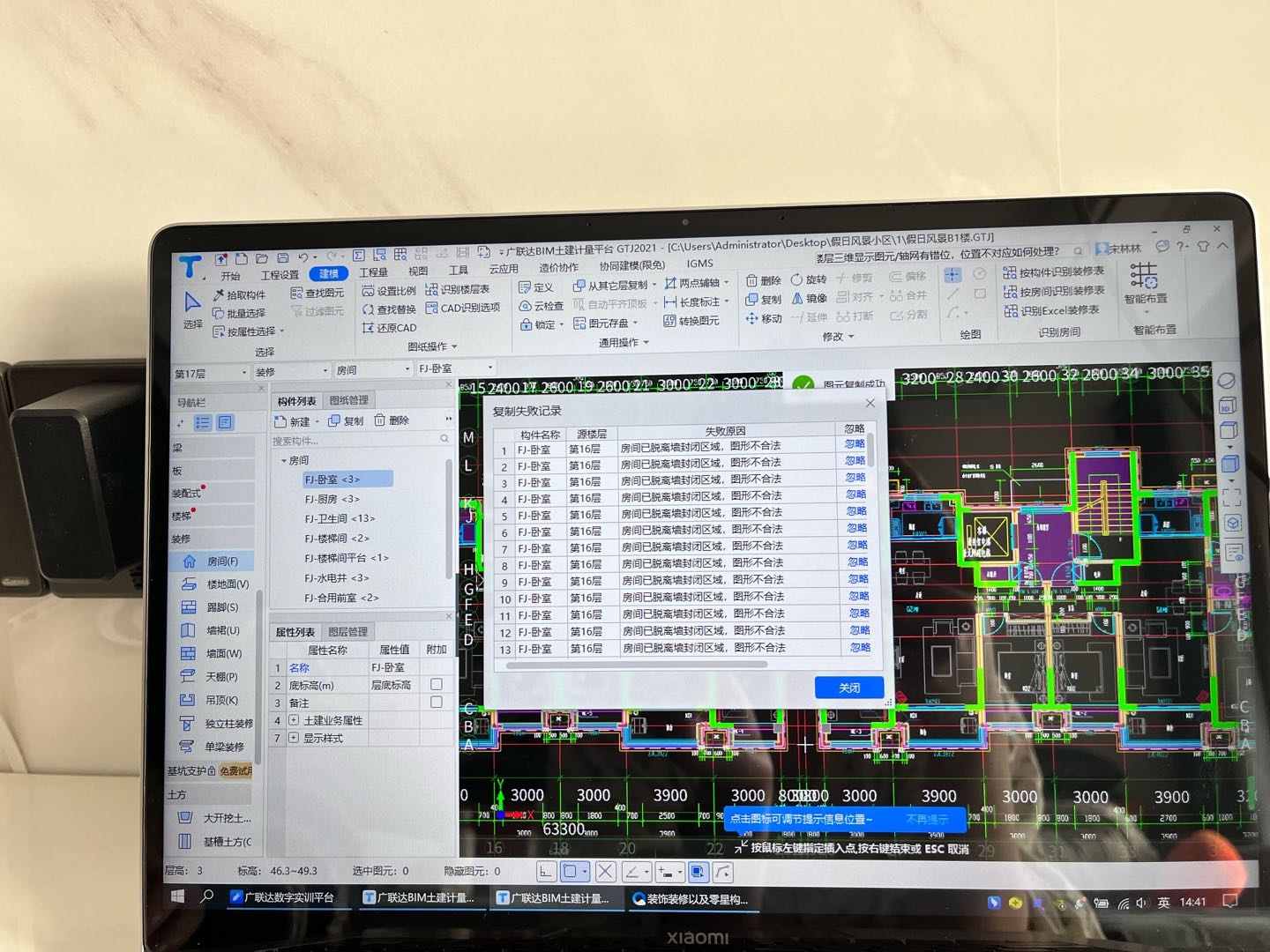Select FJ-卫生间 <13> in component tree
The image size is (1270, 952).
(x=340, y=518)
